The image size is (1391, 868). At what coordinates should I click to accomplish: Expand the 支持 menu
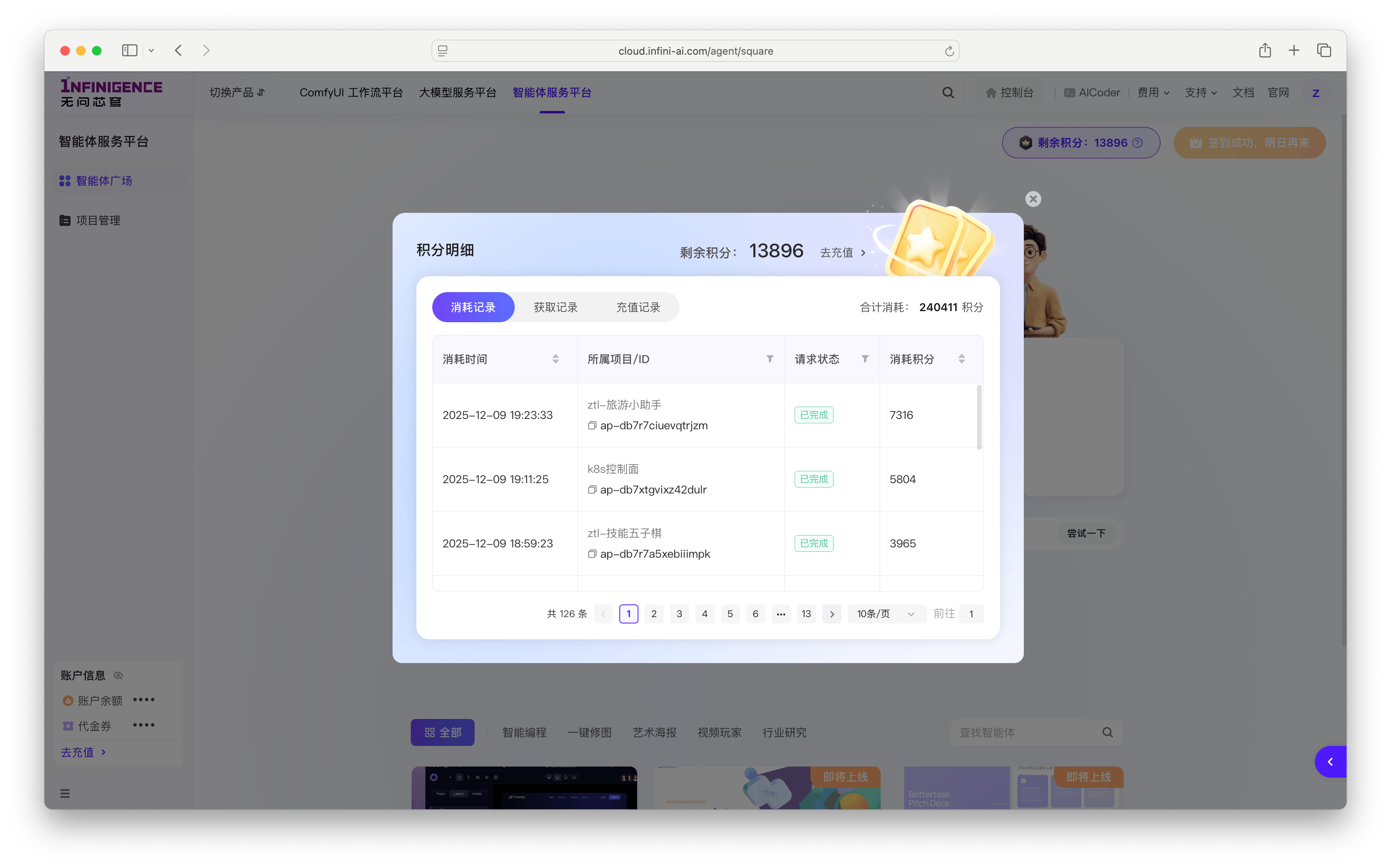[x=1201, y=92]
